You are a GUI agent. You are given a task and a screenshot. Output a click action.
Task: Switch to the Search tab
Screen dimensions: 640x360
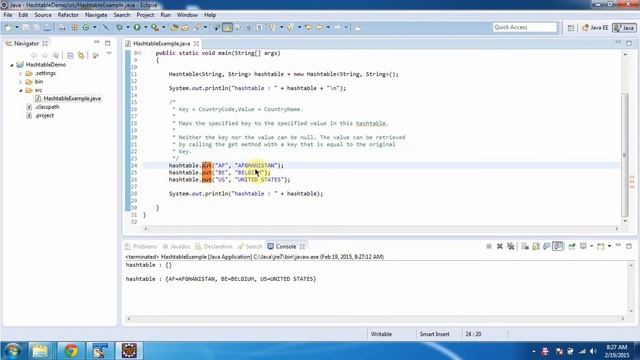tap(250, 247)
